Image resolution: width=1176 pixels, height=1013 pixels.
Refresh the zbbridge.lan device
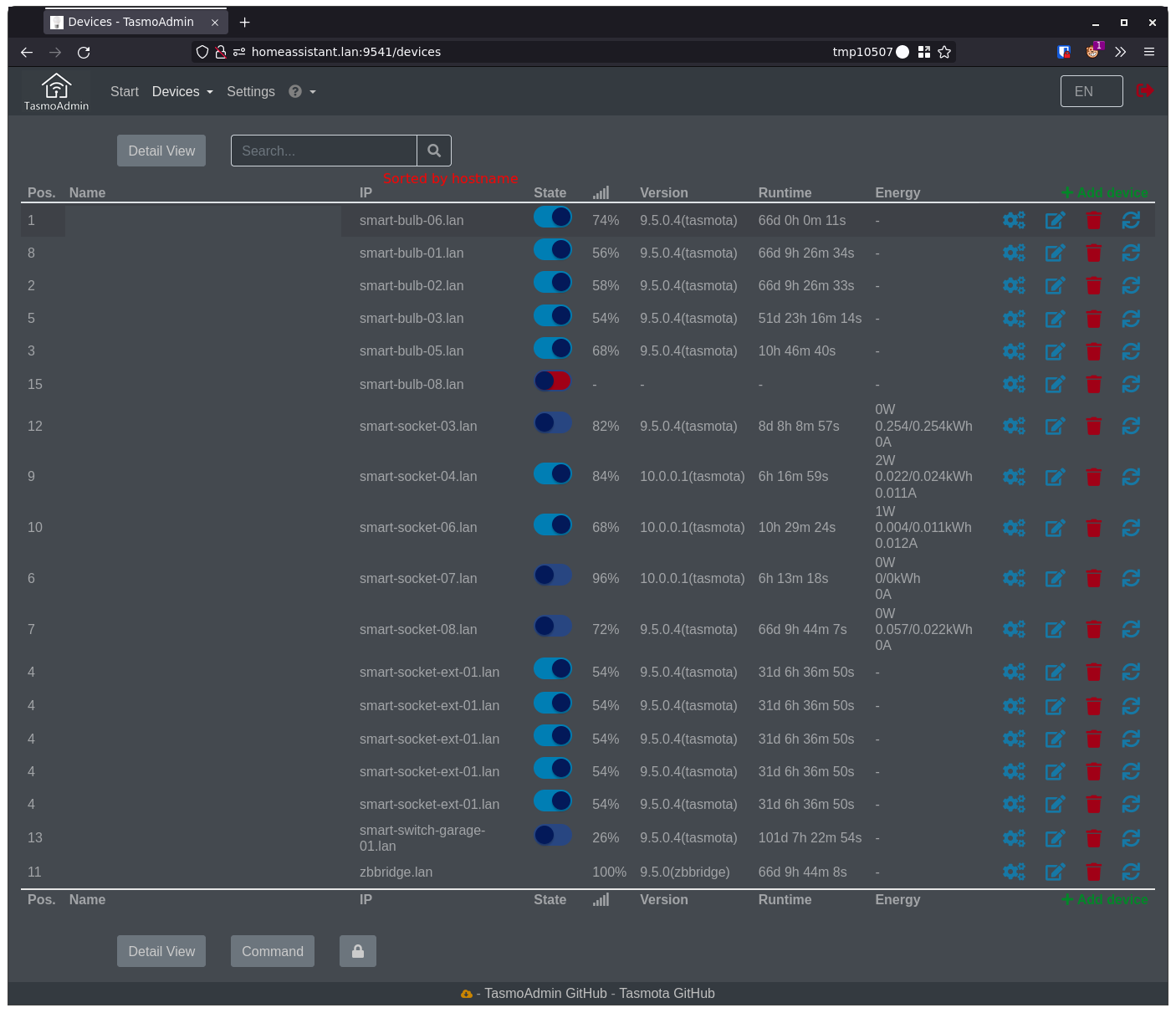click(1131, 872)
